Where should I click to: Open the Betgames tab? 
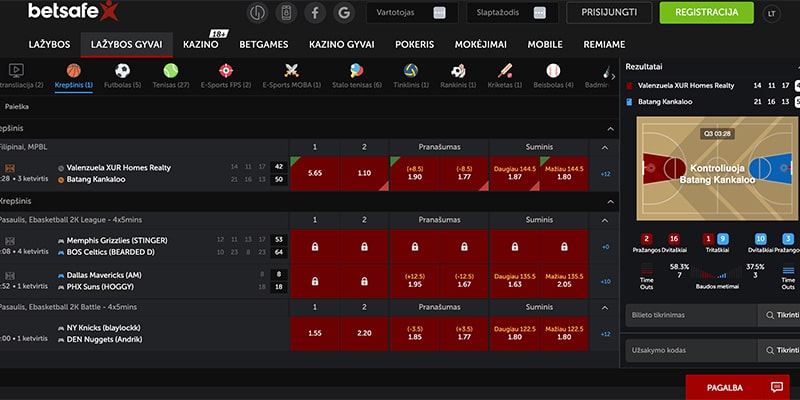tap(264, 44)
